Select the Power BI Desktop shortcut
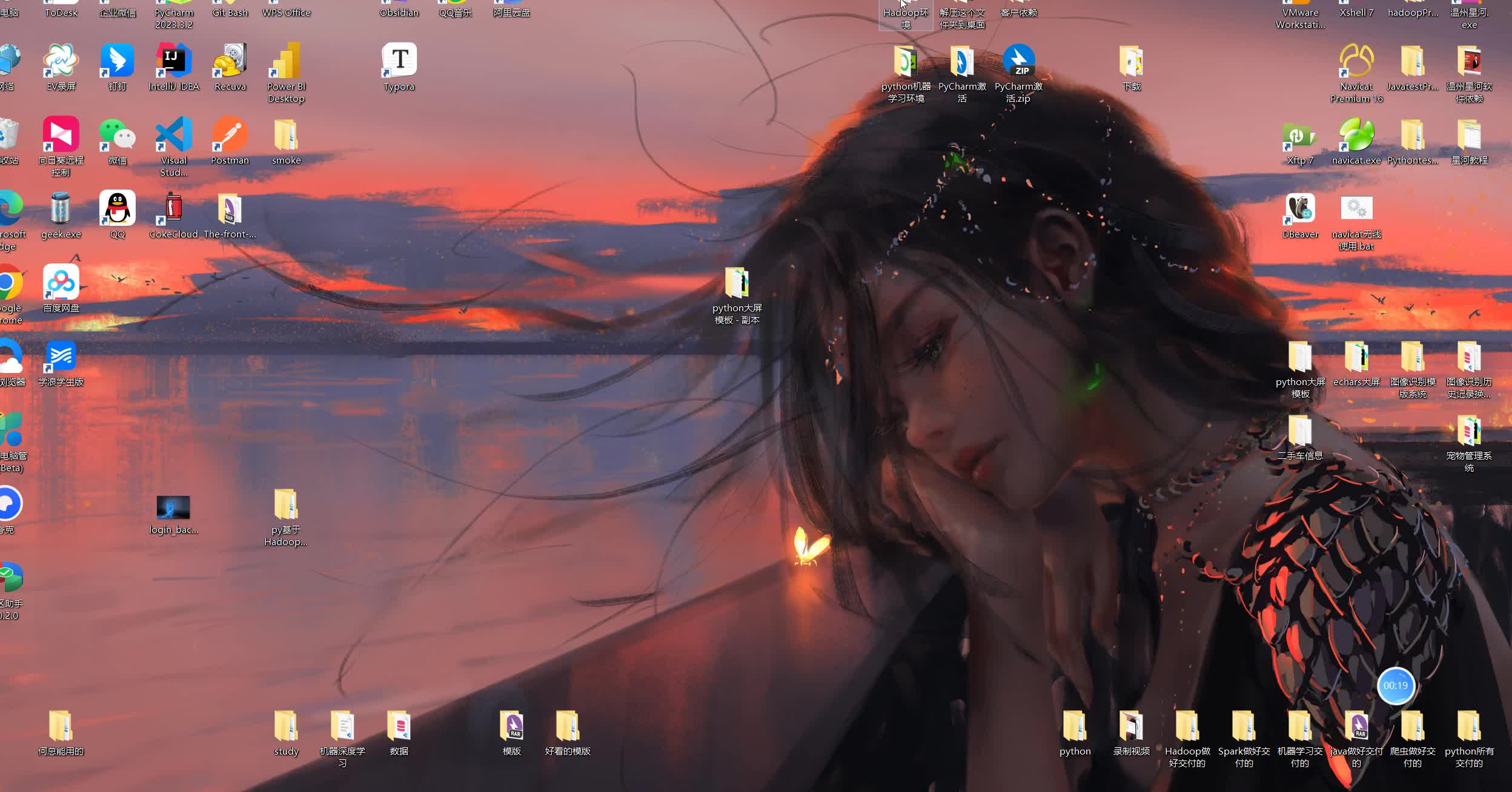 (x=286, y=61)
